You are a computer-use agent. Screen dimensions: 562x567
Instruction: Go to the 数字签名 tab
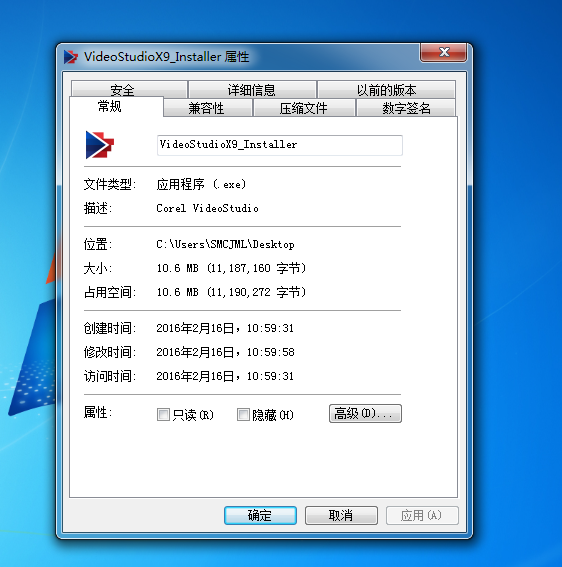406,108
